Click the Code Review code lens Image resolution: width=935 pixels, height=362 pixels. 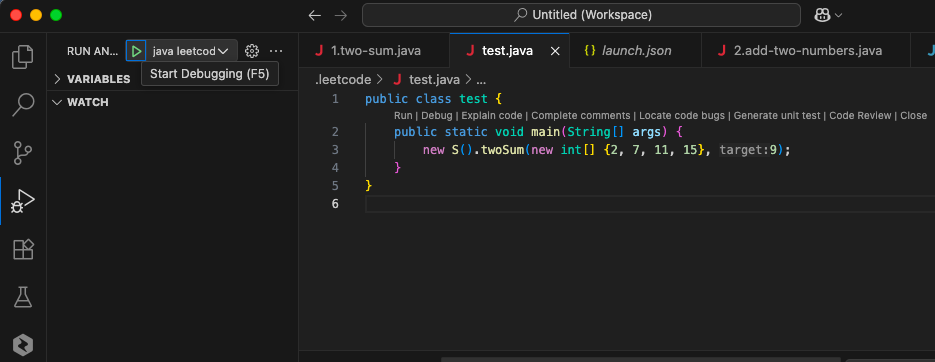860,116
